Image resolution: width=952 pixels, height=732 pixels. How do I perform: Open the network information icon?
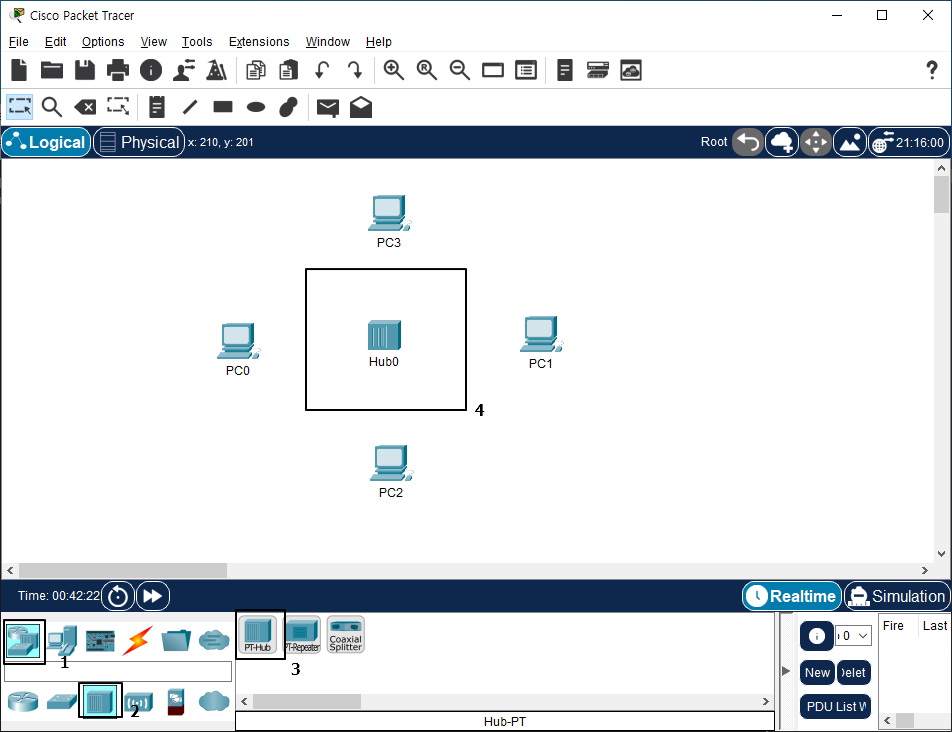click(x=151, y=70)
